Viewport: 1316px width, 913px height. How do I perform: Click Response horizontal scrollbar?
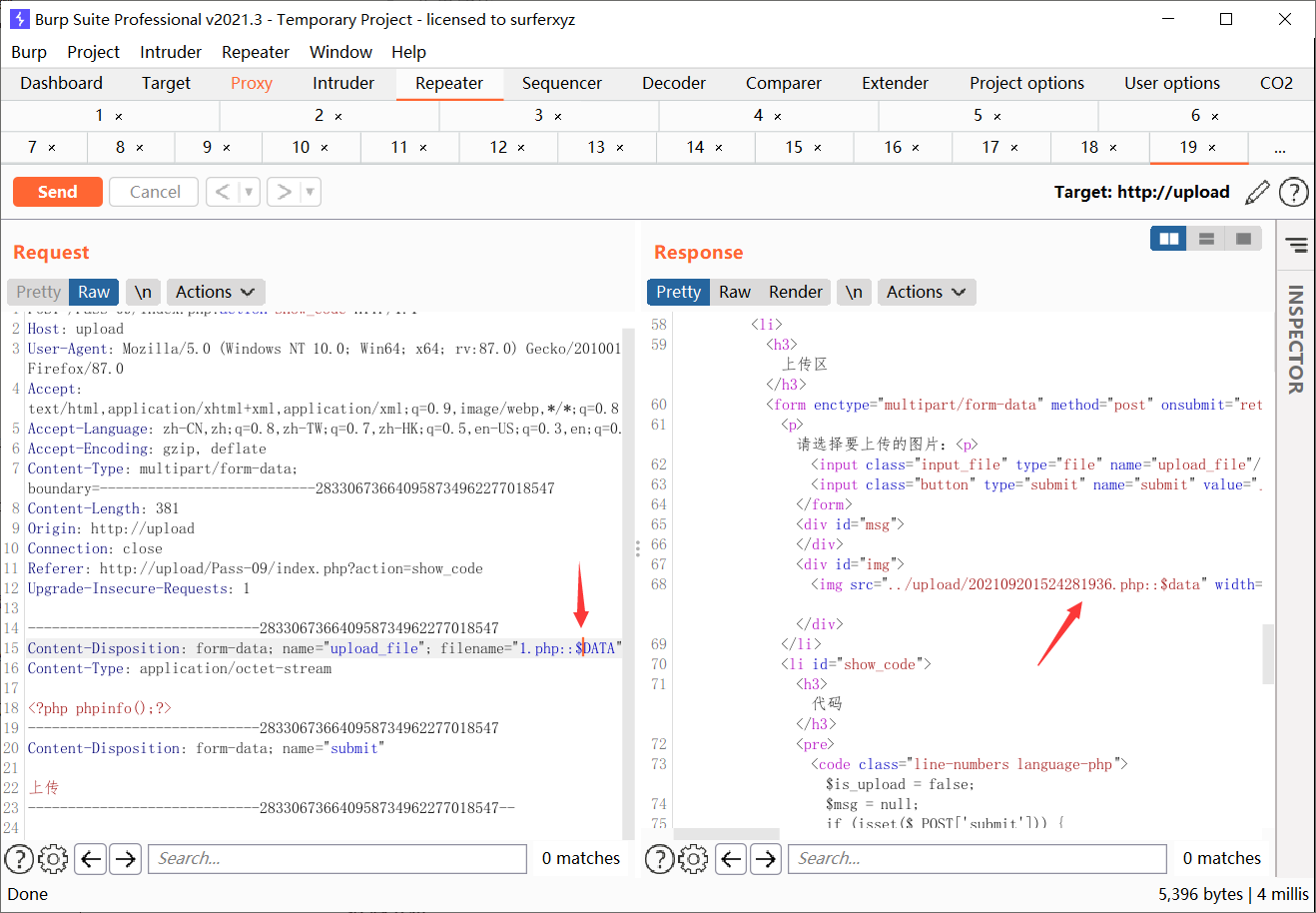[726, 834]
